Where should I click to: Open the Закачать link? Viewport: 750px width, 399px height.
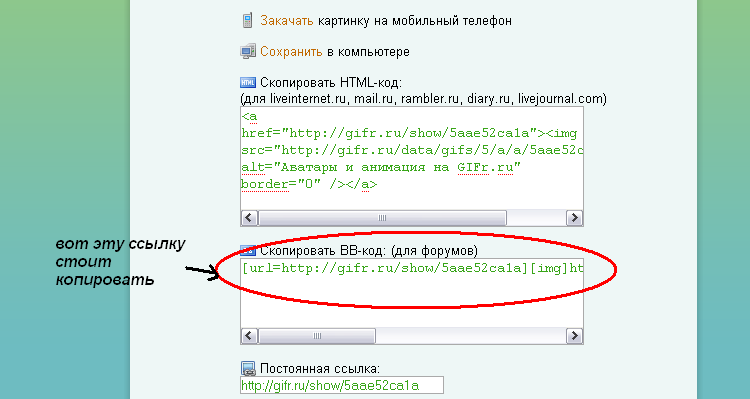click(x=287, y=21)
